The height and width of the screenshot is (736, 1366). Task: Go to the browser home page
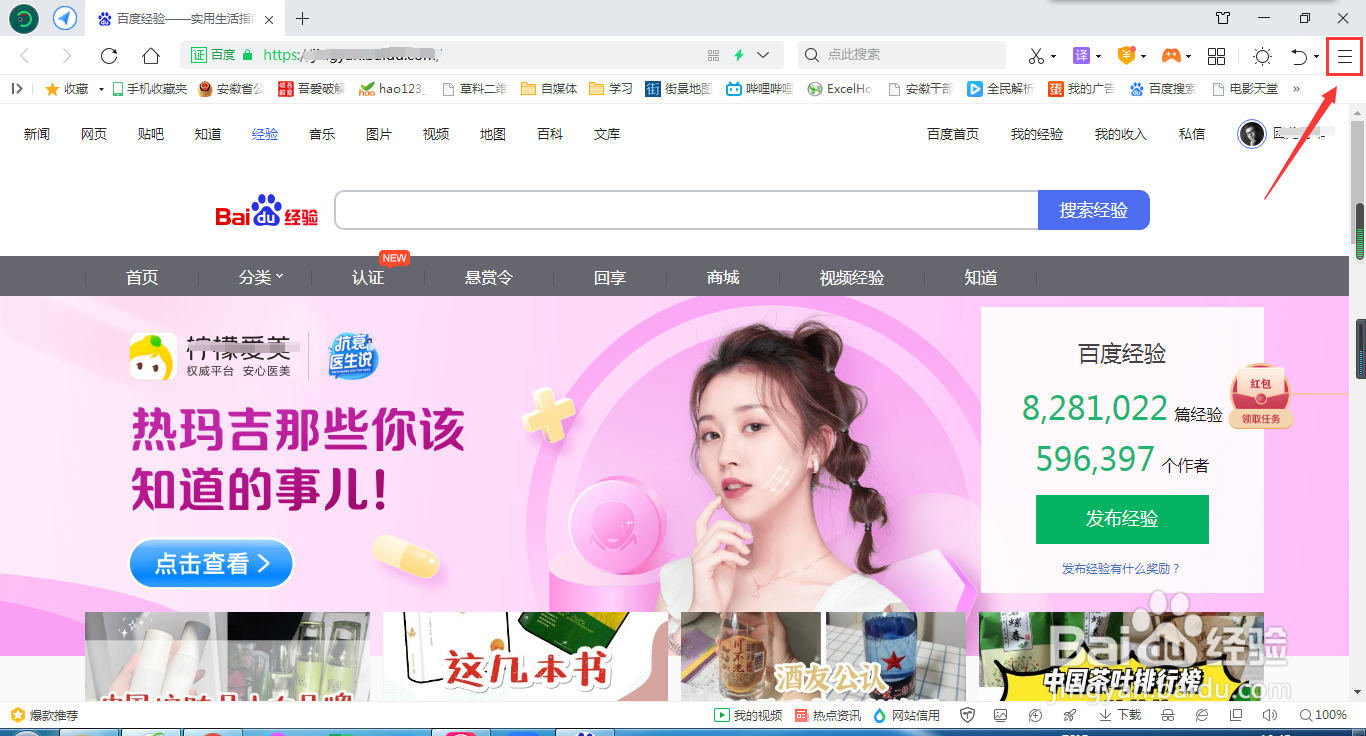(x=150, y=56)
